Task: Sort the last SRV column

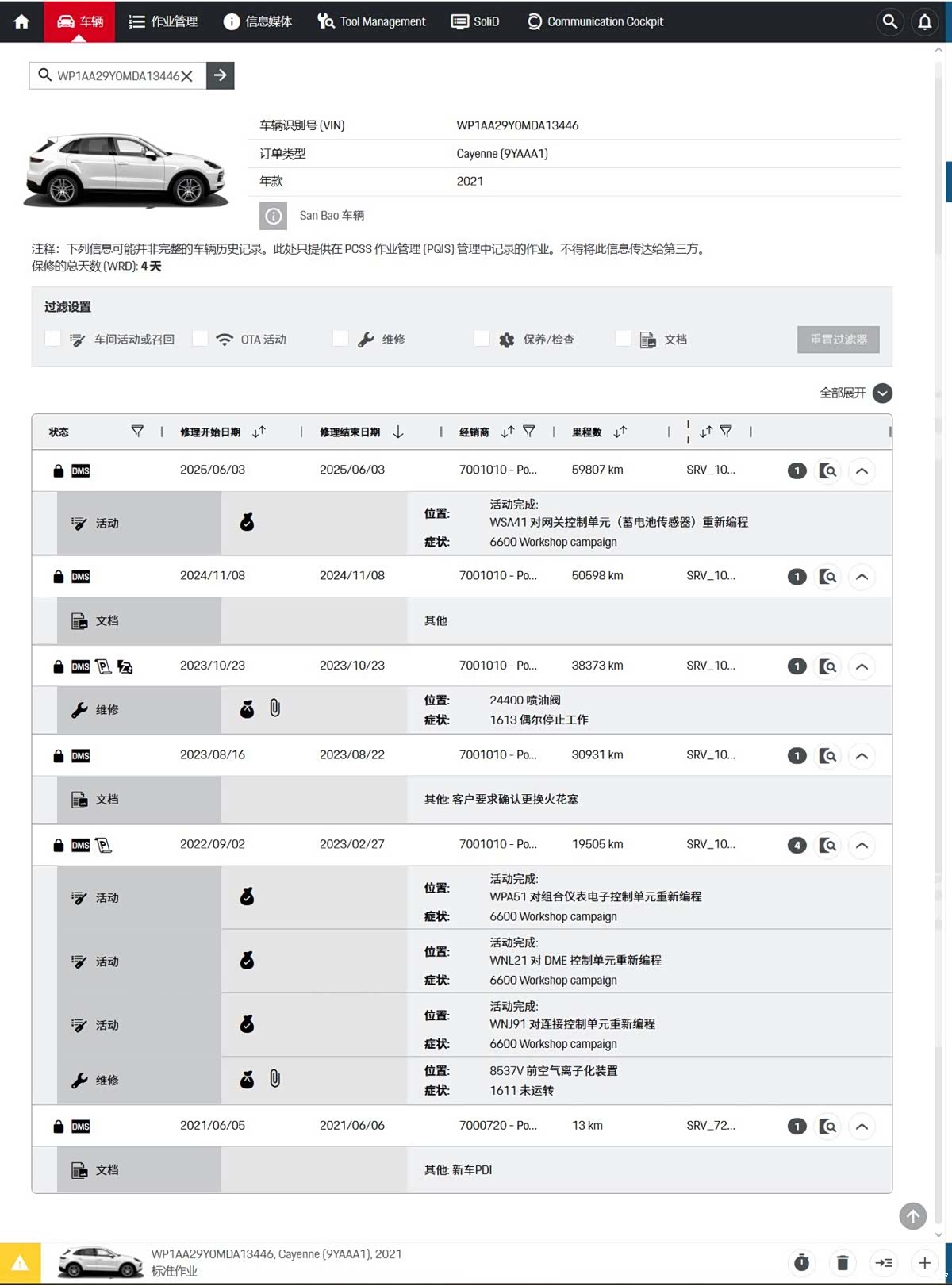Action: click(706, 432)
